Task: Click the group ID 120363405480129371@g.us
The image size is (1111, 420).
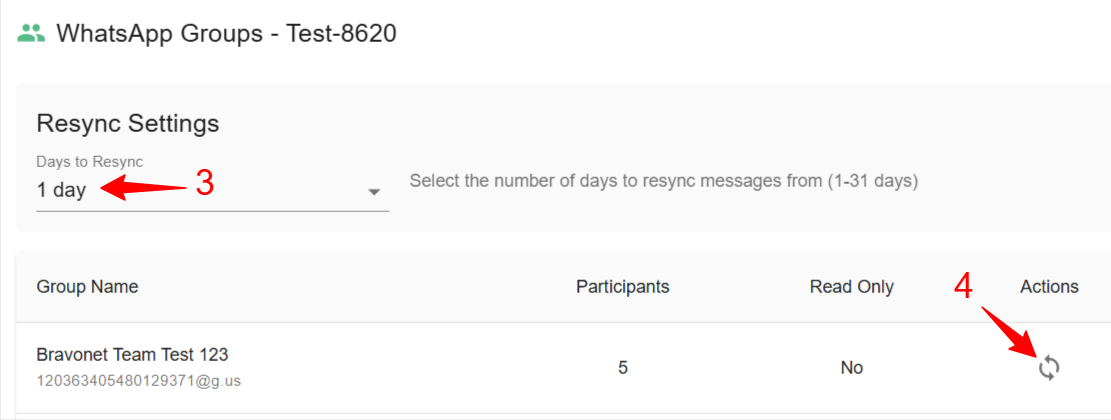Action: point(138,381)
